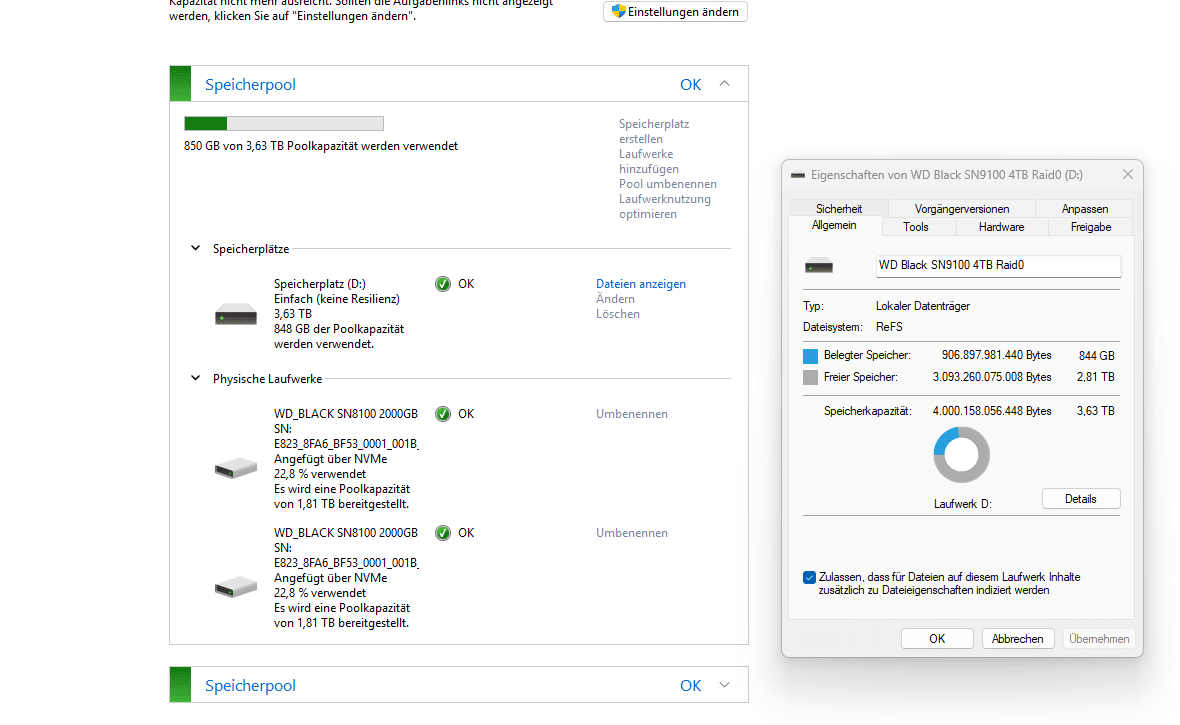Toggle the file content indexing checkbox
The width and height of the screenshot is (1180, 725).
(809, 577)
